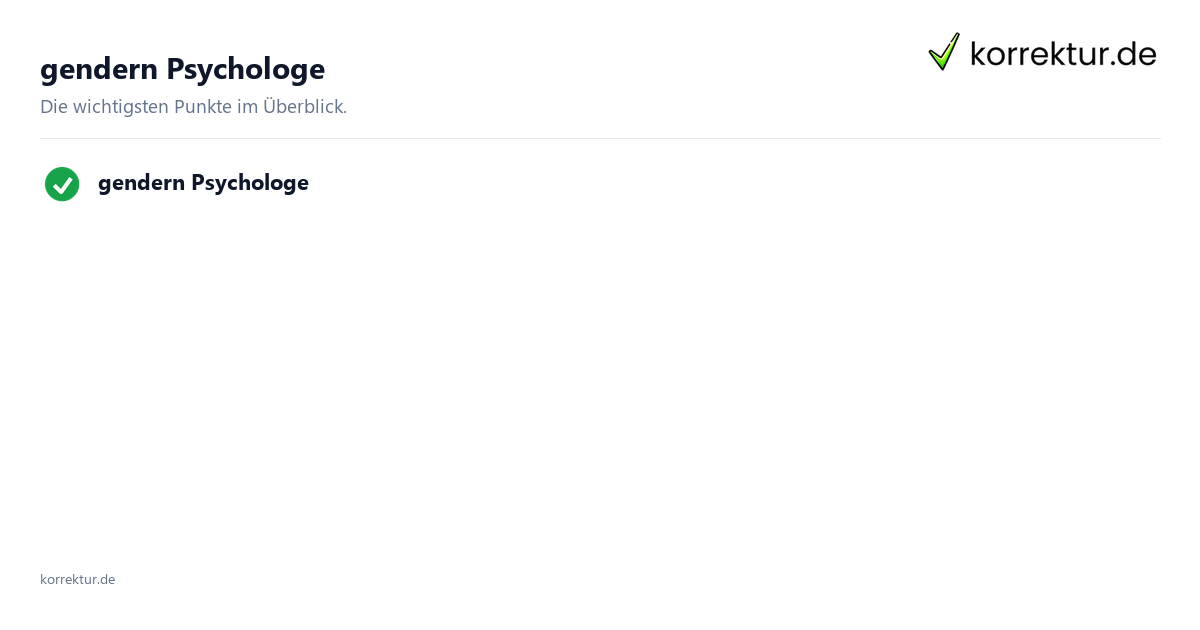The height and width of the screenshot is (630, 1200).
Task: Click the word Psychologe in the checked item
Action: pos(250,183)
